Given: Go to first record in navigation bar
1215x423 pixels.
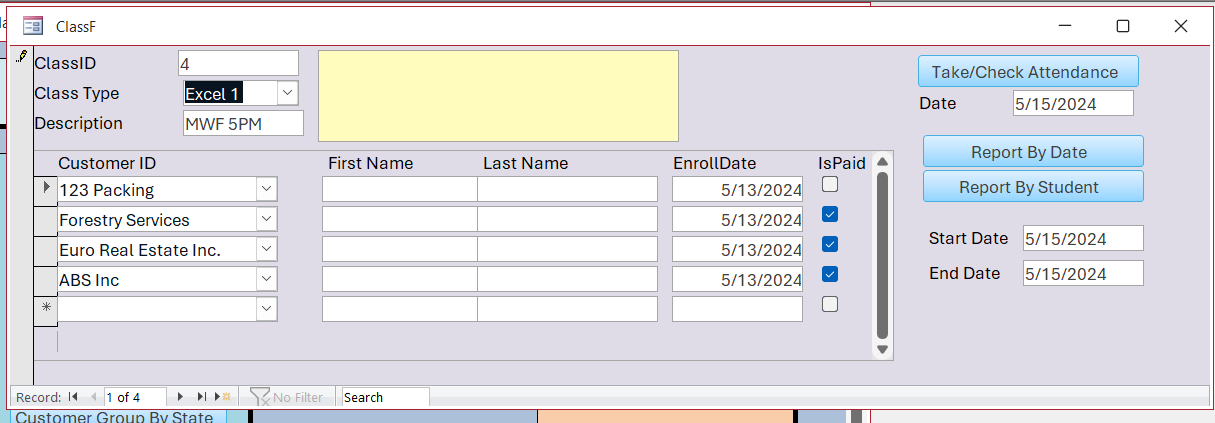Looking at the screenshot, I should 74,397.
